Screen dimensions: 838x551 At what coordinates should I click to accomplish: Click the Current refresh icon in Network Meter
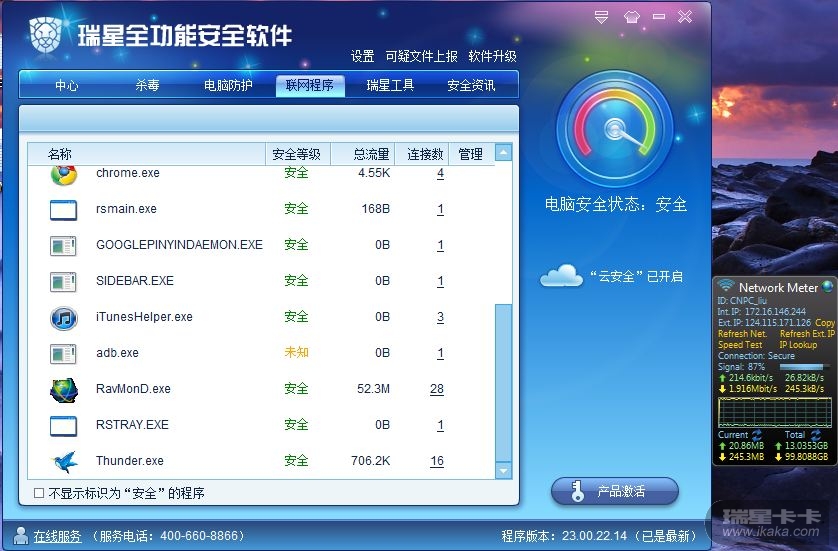pos(757,434)
